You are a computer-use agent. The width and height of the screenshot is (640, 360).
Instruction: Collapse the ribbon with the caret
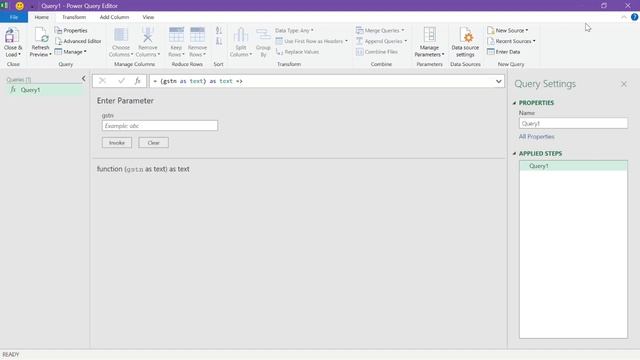[624, 17]
